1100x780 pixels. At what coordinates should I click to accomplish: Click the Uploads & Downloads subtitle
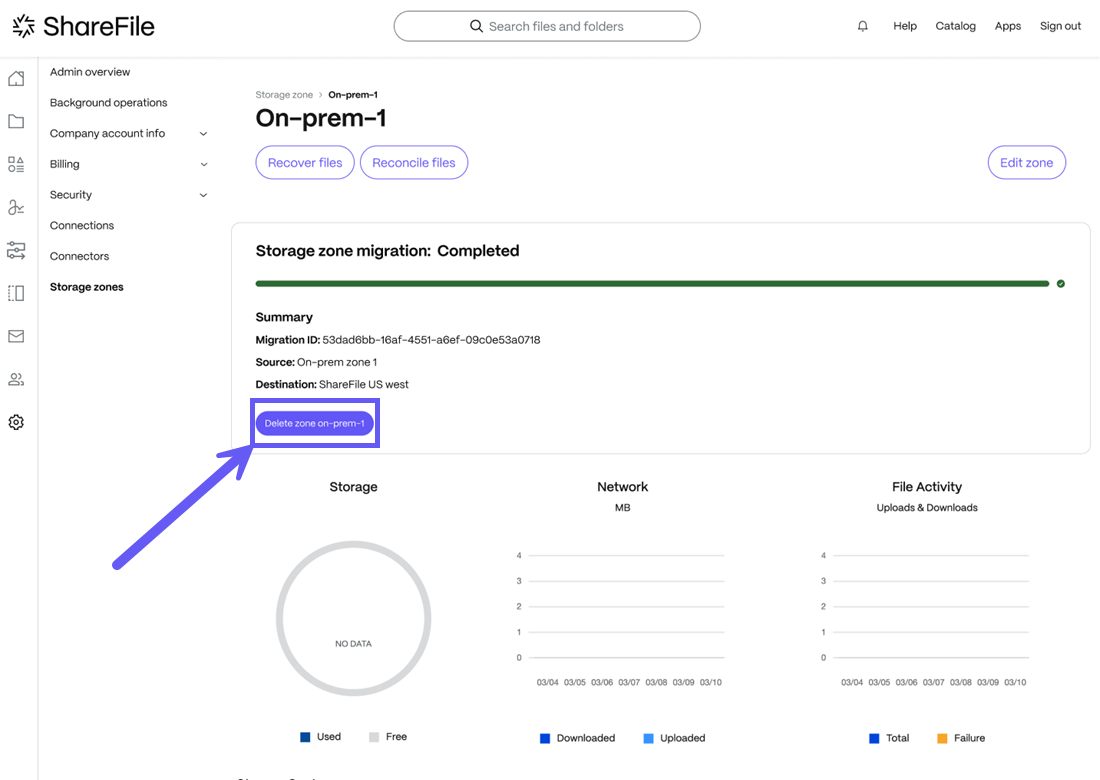(927, 507)
